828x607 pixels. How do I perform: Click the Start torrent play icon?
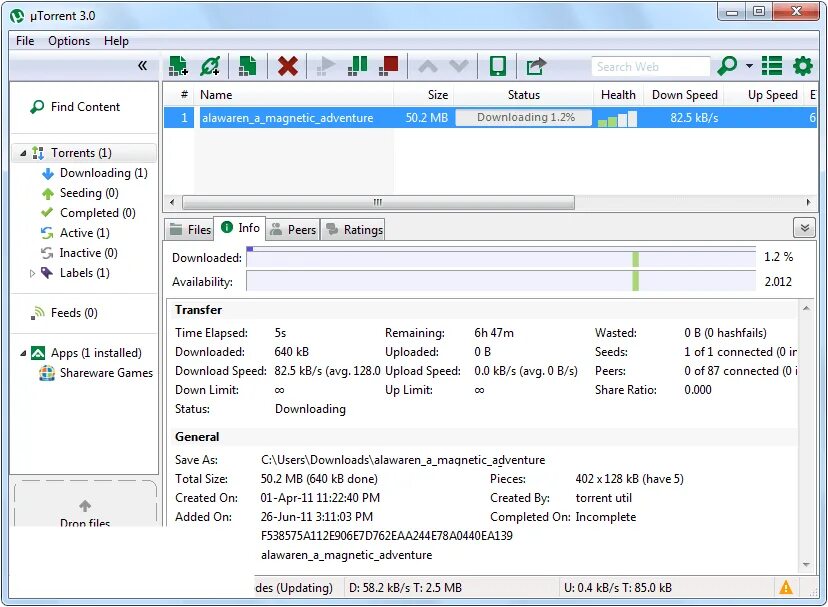click(x=326, y=66)
